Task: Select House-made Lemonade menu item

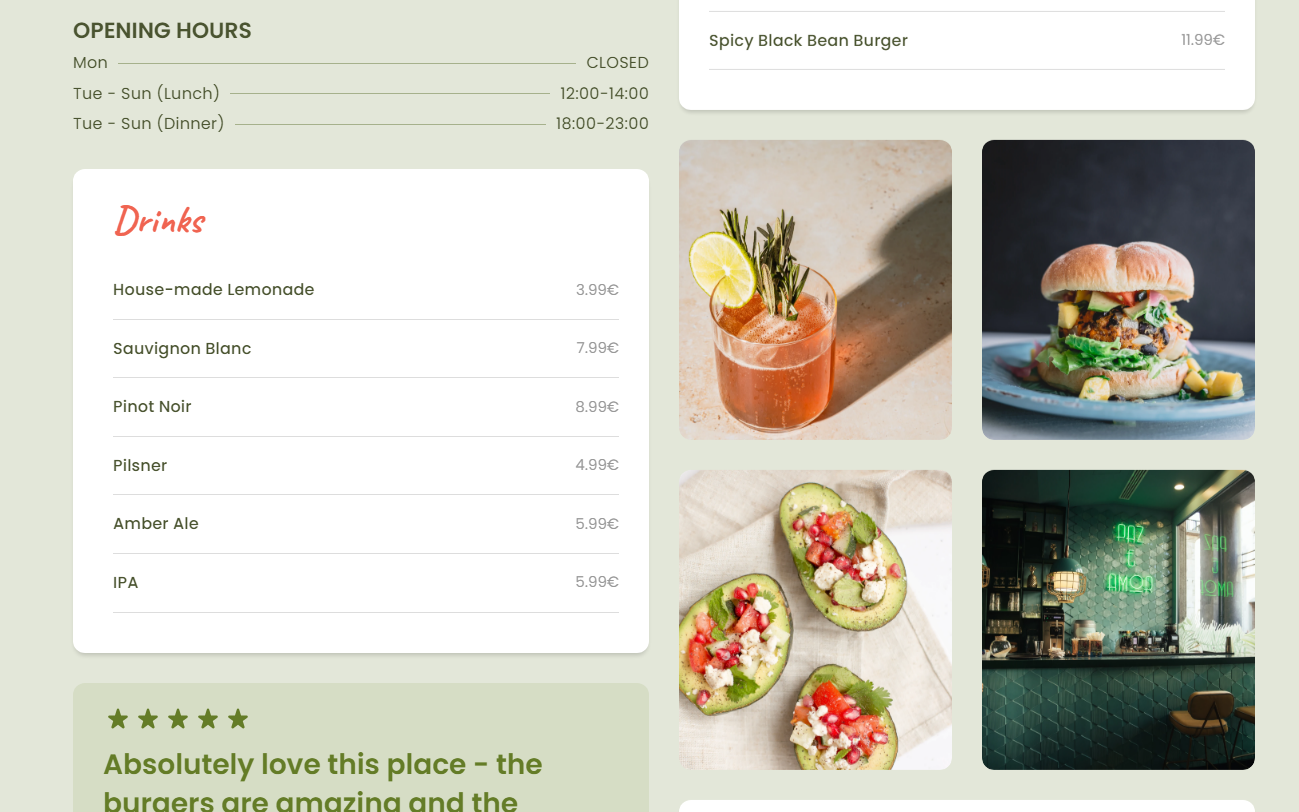Action: tap(366, 290)
